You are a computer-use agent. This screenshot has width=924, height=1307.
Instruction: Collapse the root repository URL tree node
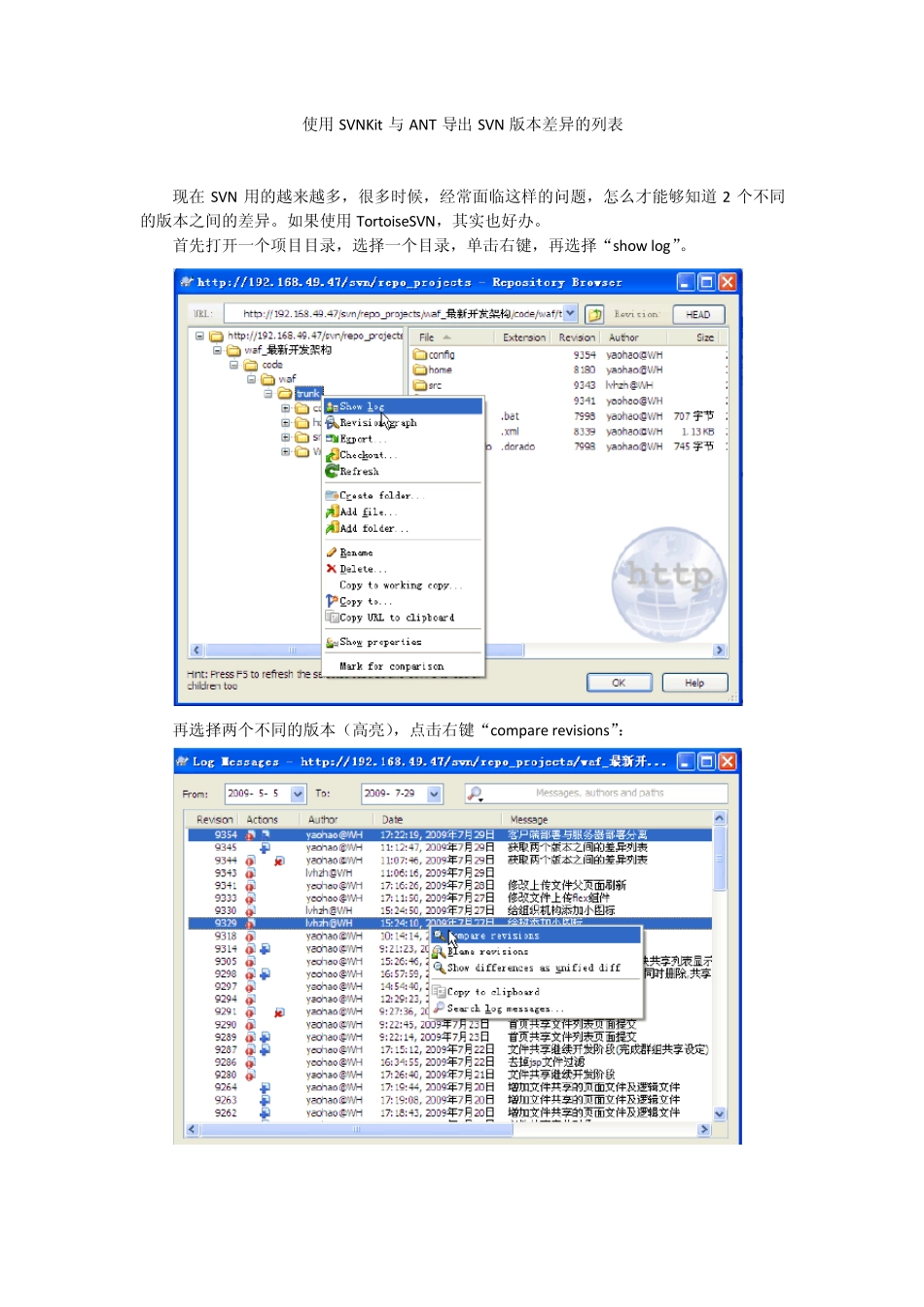click(199, 336)
